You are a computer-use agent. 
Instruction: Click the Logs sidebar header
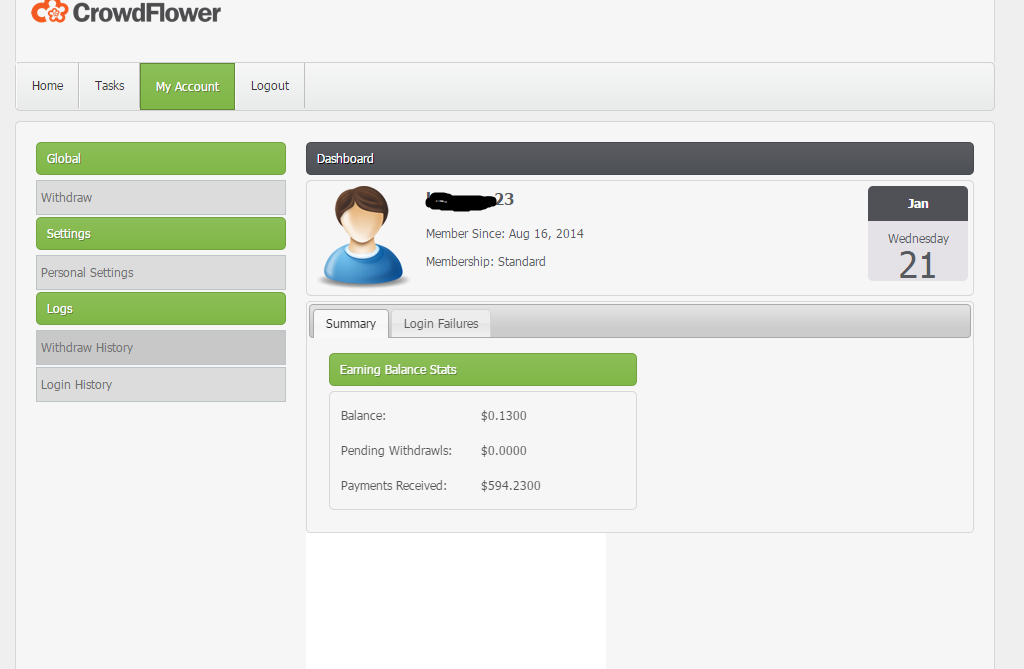(161, 308)
